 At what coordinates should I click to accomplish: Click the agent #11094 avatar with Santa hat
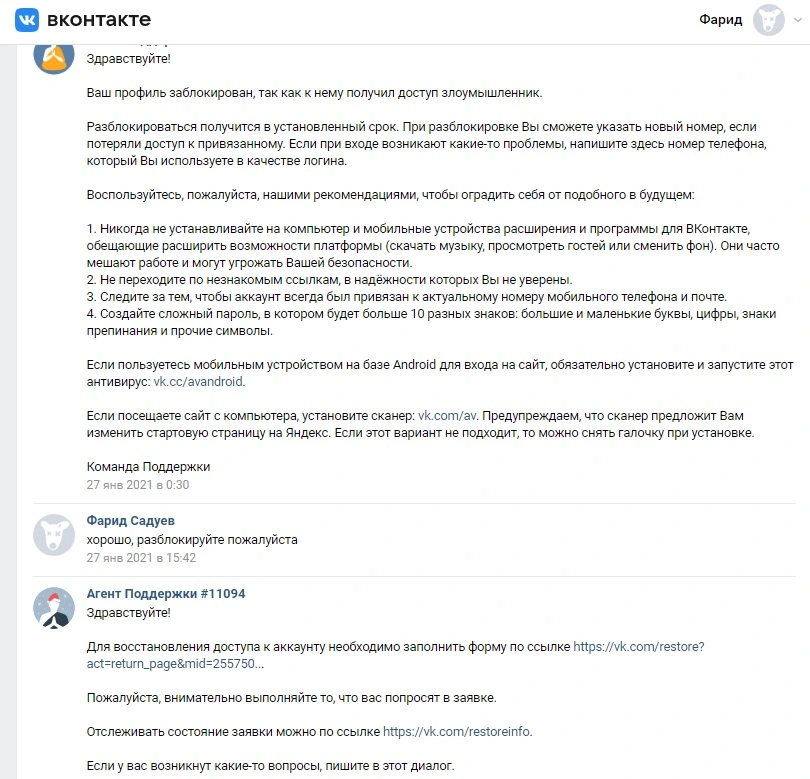coord(54,607)
